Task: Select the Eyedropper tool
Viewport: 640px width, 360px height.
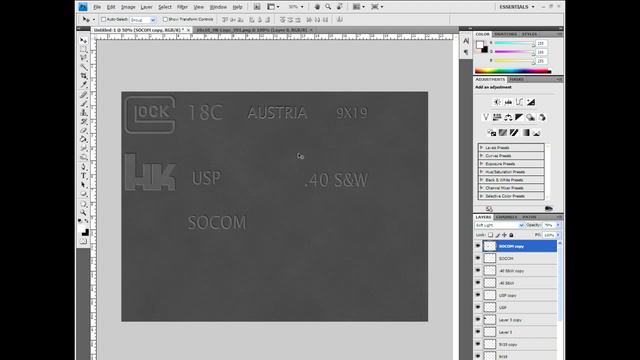Action: tap(83, 84)
